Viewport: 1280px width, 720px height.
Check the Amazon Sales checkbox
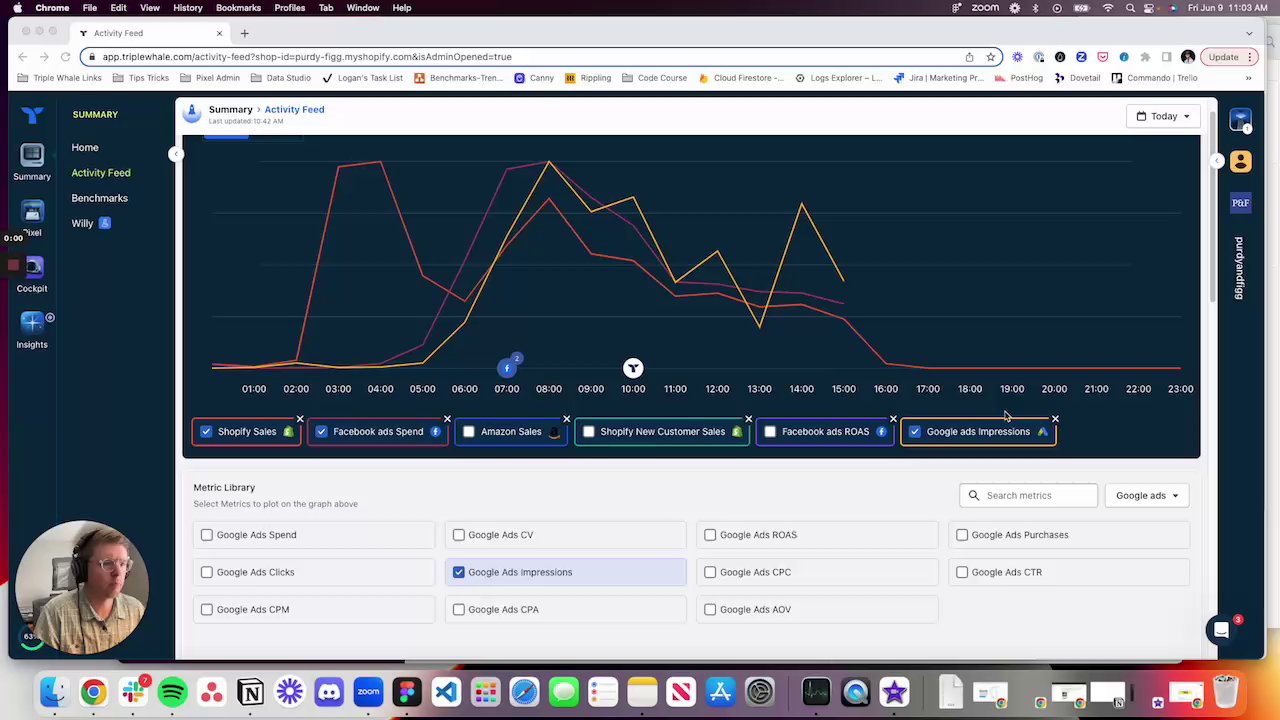pos(469,432)
